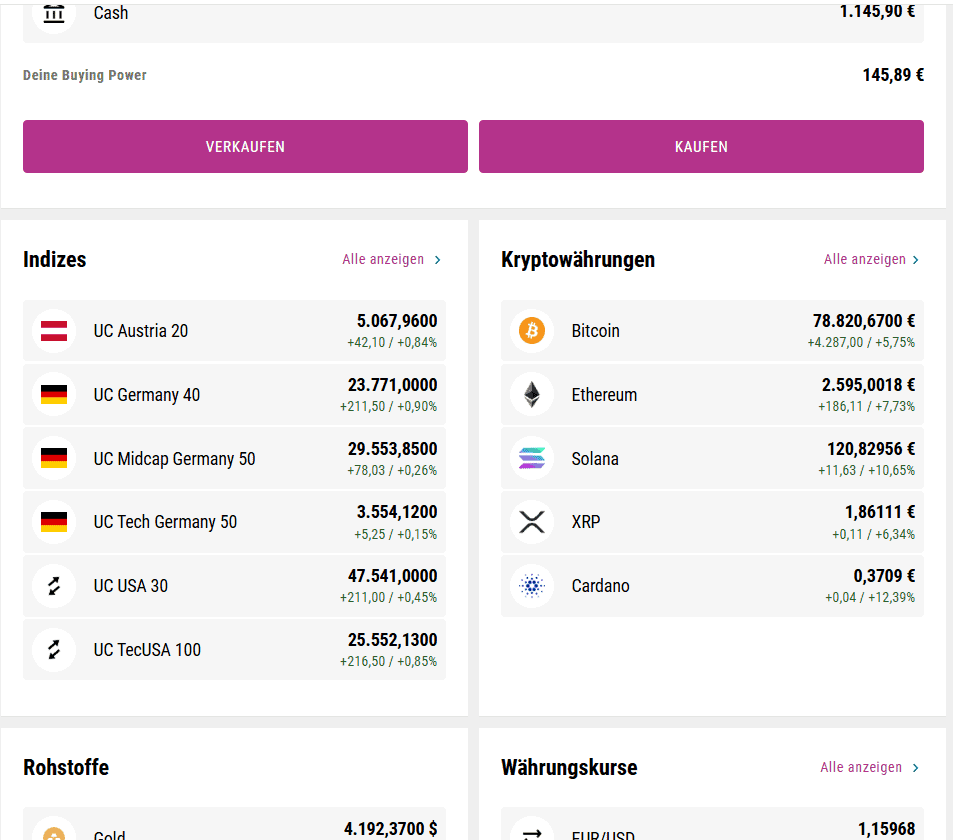Click the UC Germany 40 flag icon
953x840 pixels.
(x=54, y=395)
